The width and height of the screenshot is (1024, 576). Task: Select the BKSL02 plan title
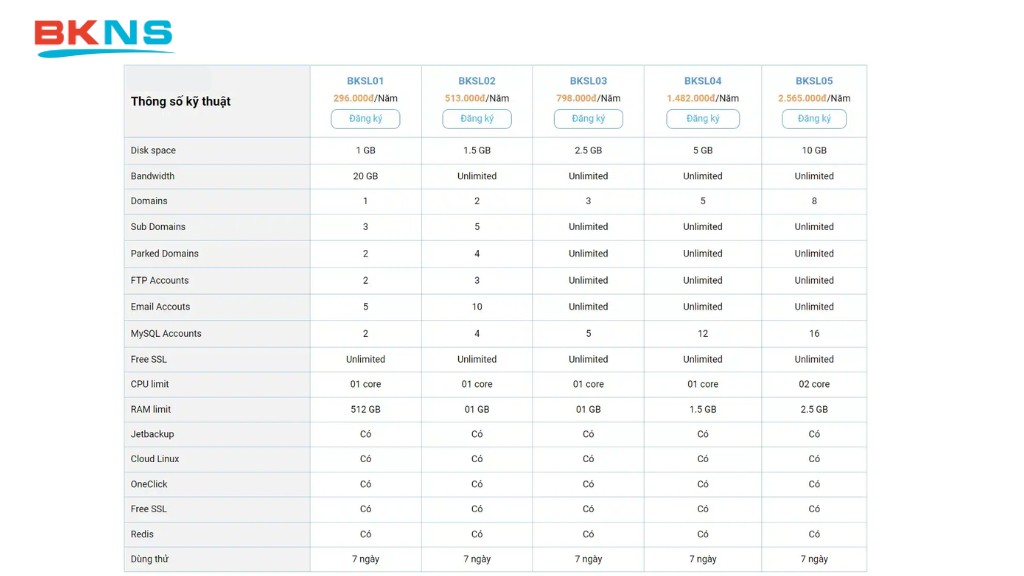(477, 81)
